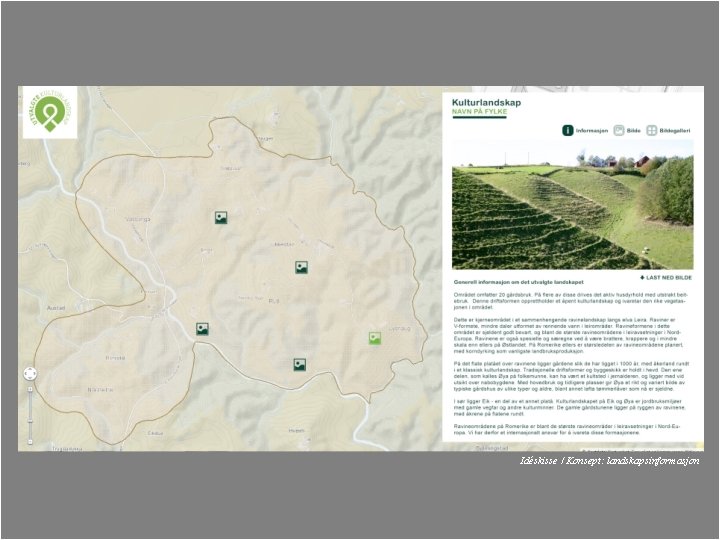Select the highlighted light-green image marker
This screenshot has width=720, height=540.
(375, 338)
